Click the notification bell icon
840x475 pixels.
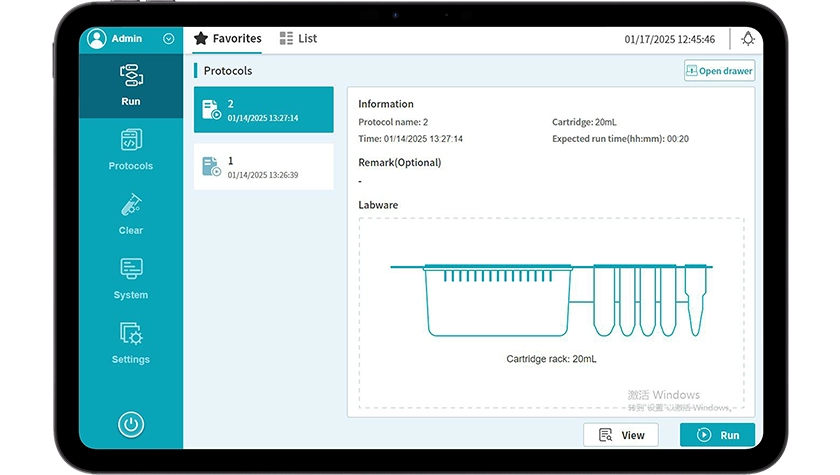[747, 39]
